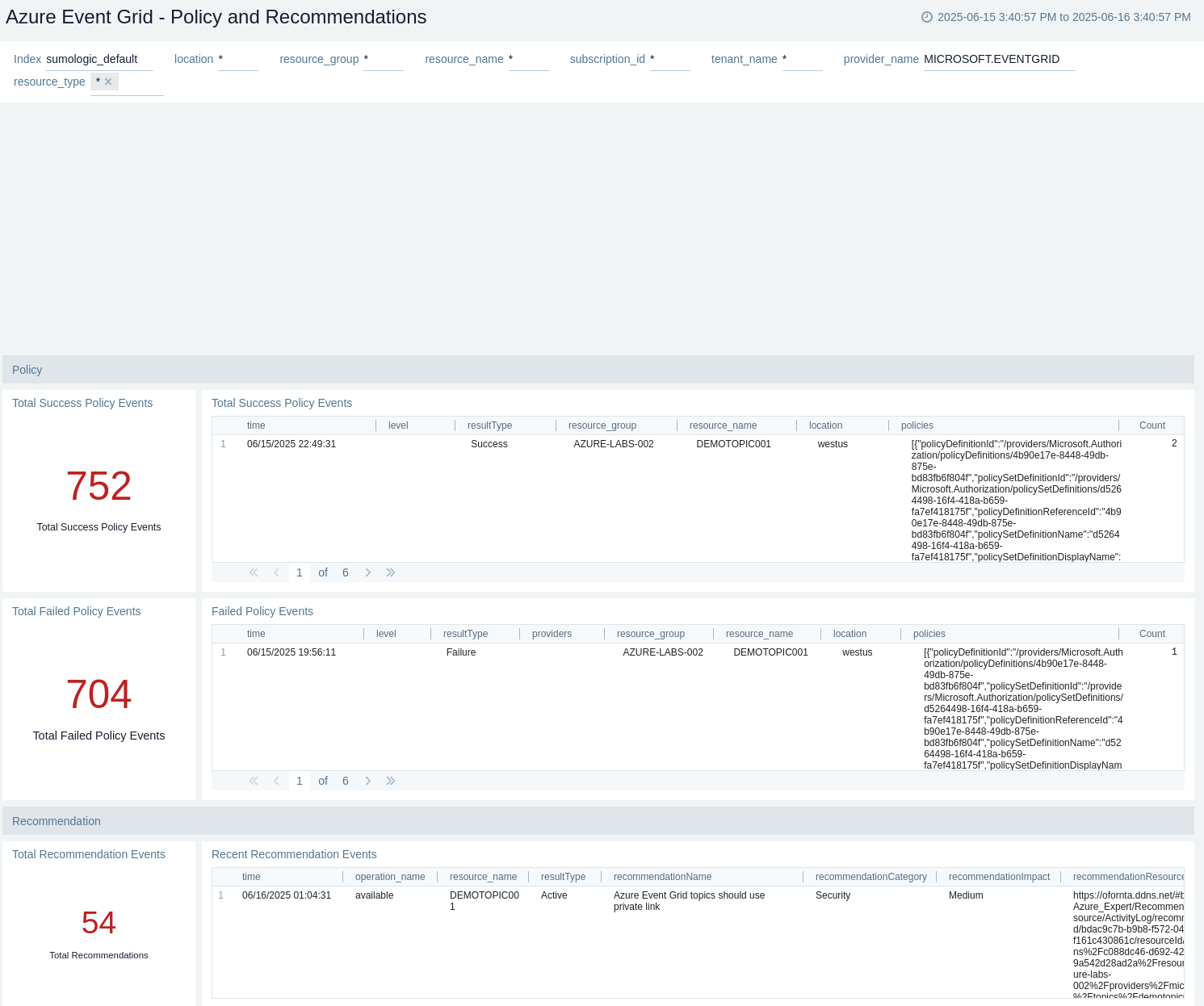Click AZURE-LABS-002 in Success Policy table
The width and height of the screenshot is (1204, 1006).
point(614,444)
